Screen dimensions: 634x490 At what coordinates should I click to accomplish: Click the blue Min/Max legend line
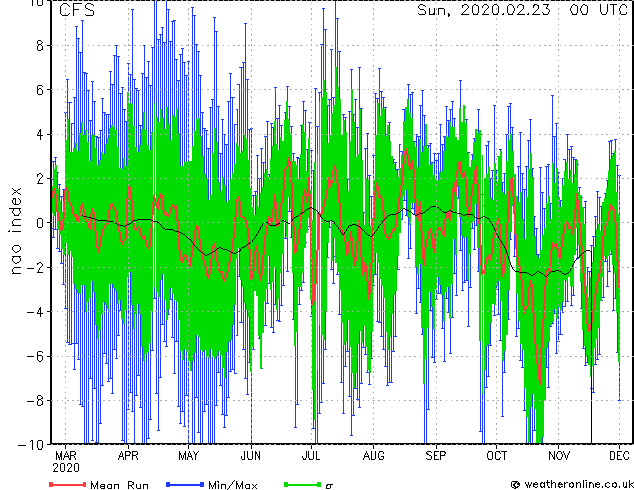pos(185,484)
